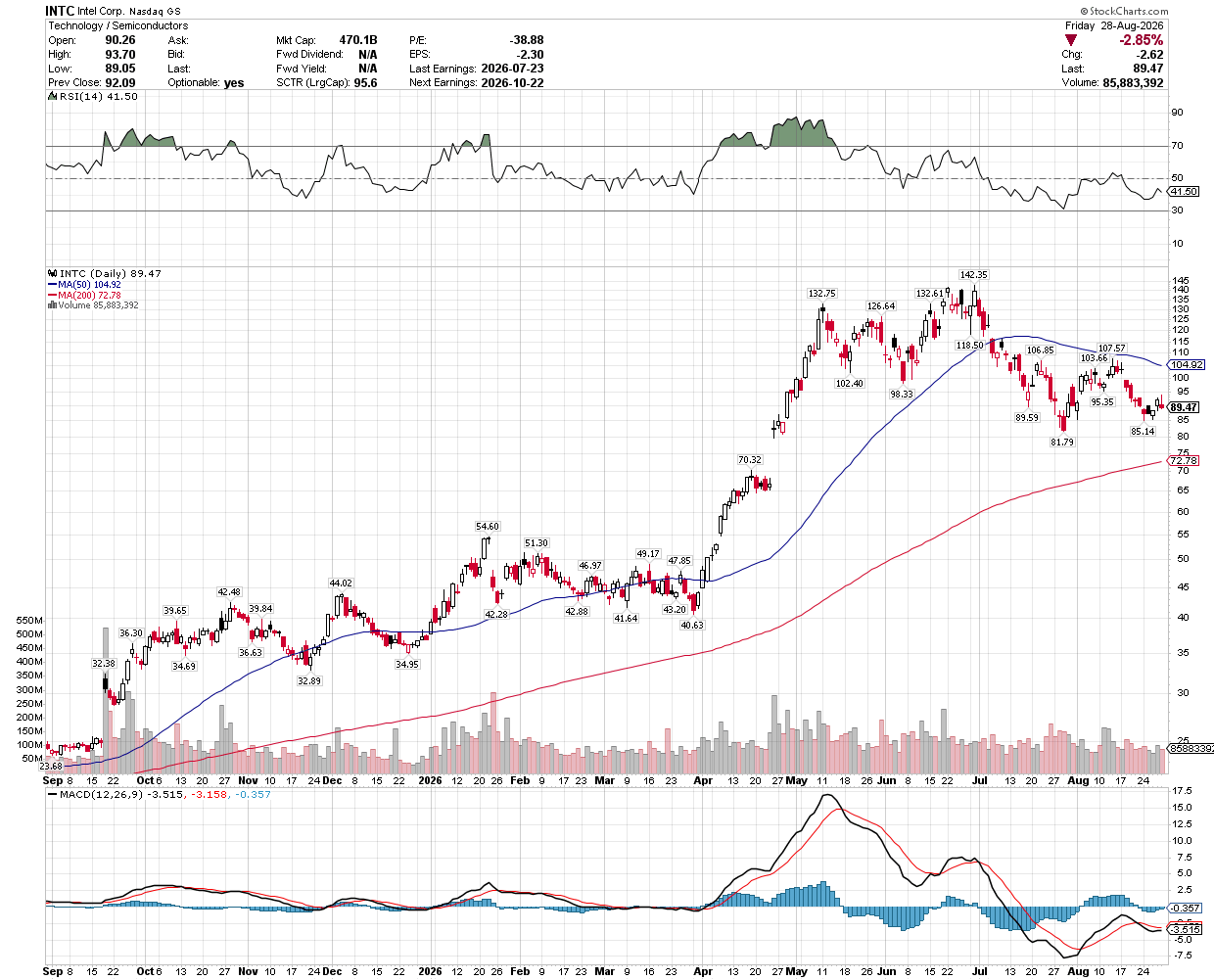Image resolution: width=1214 pixels, height=980 pixels.
Task: Select the Last Earnings date 2026-07-23
Action: click(x=513, y=69)
